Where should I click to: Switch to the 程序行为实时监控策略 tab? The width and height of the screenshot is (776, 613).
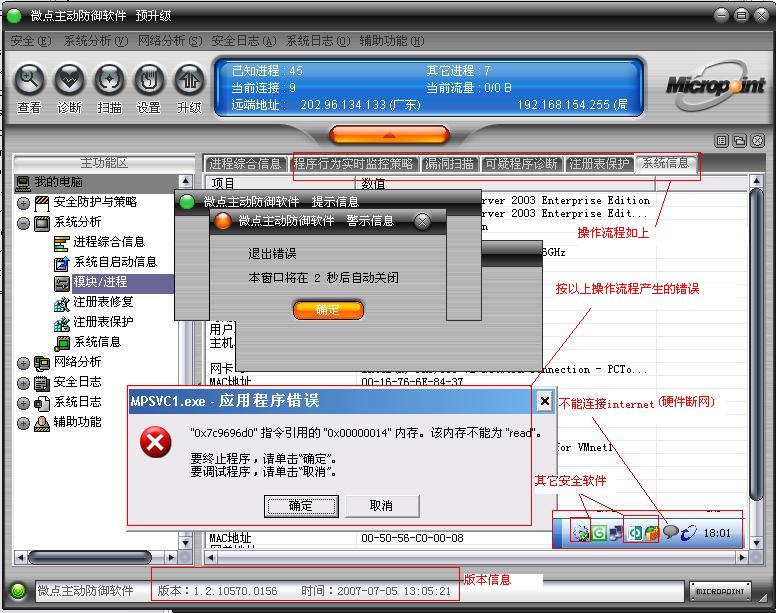(x=353, y=164)
